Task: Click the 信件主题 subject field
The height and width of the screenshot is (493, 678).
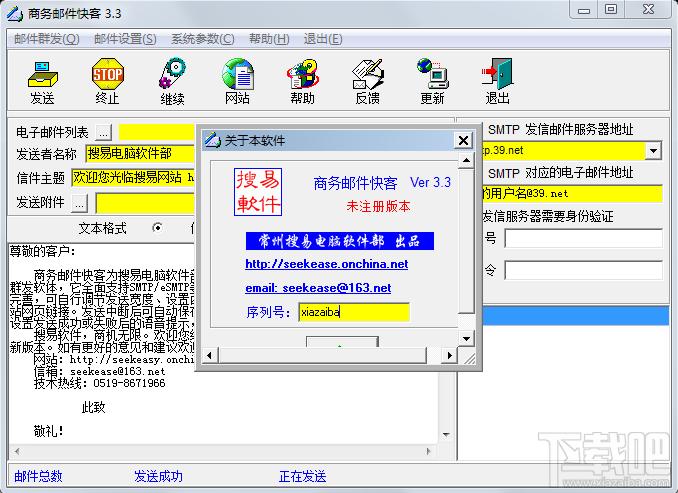Action: pyautogui.click(x=133, y=177)
